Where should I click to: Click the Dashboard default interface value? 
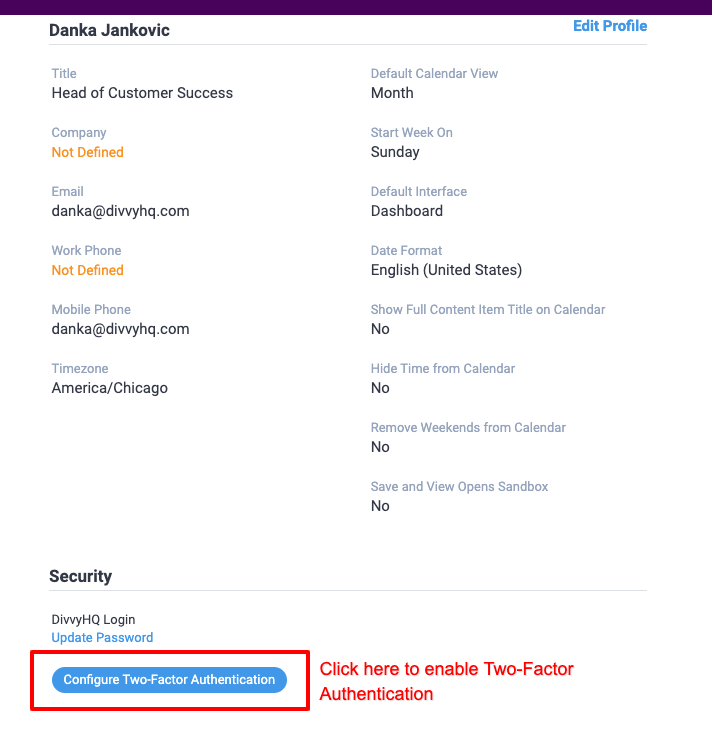pyautogui.click(x=407, y=211)
